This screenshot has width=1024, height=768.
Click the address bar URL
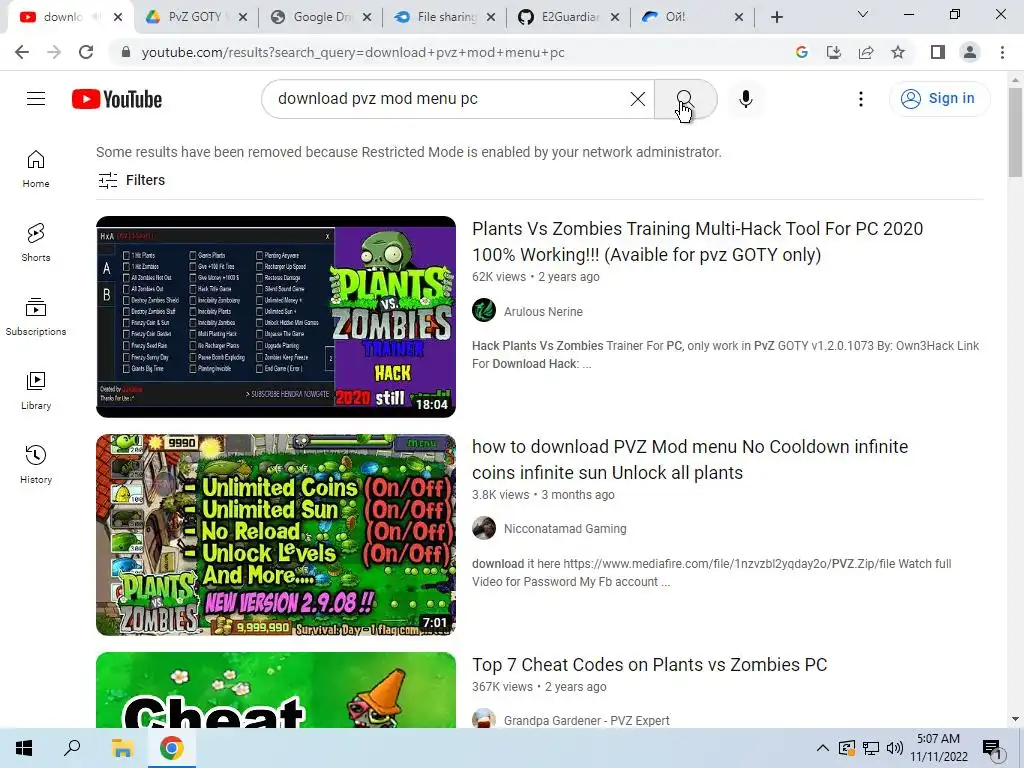[x=353, y=52]
